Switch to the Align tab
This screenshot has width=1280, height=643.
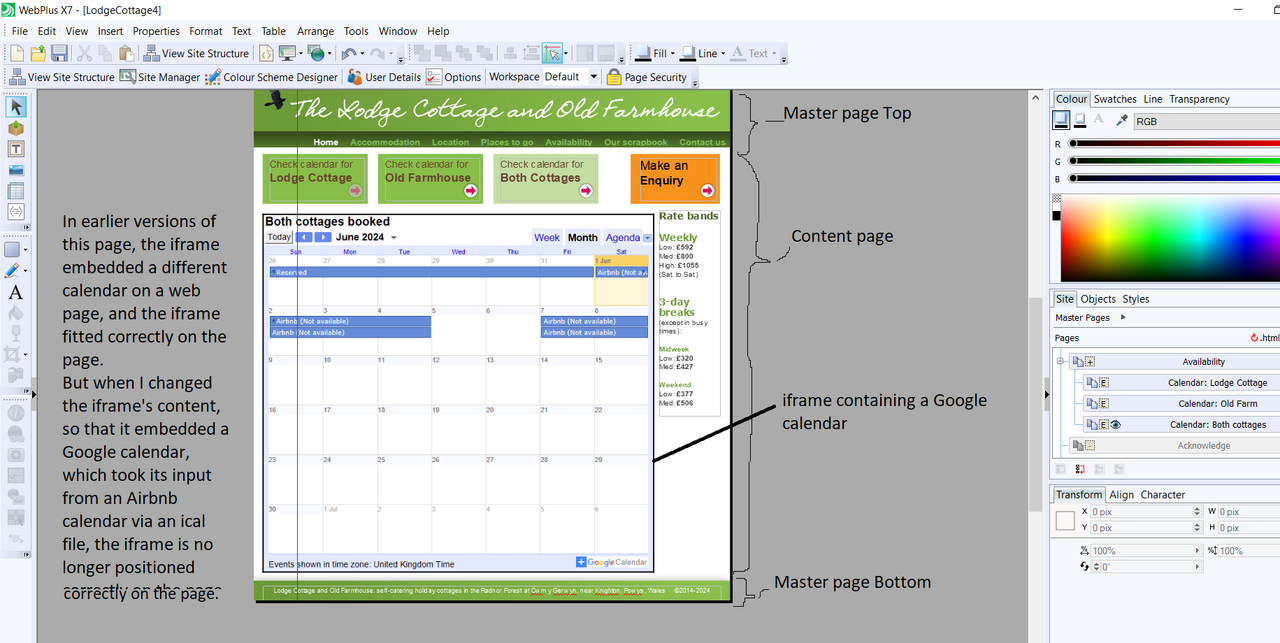tap(1121, 494)
